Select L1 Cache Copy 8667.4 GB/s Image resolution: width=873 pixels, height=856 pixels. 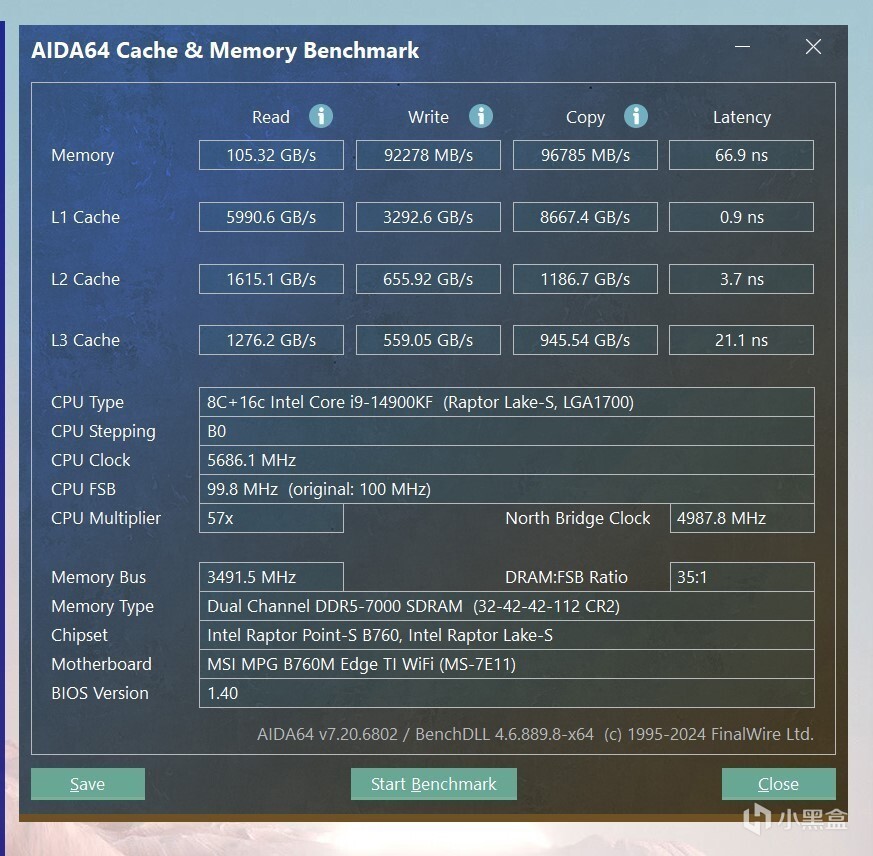click(x=585, y=217)
